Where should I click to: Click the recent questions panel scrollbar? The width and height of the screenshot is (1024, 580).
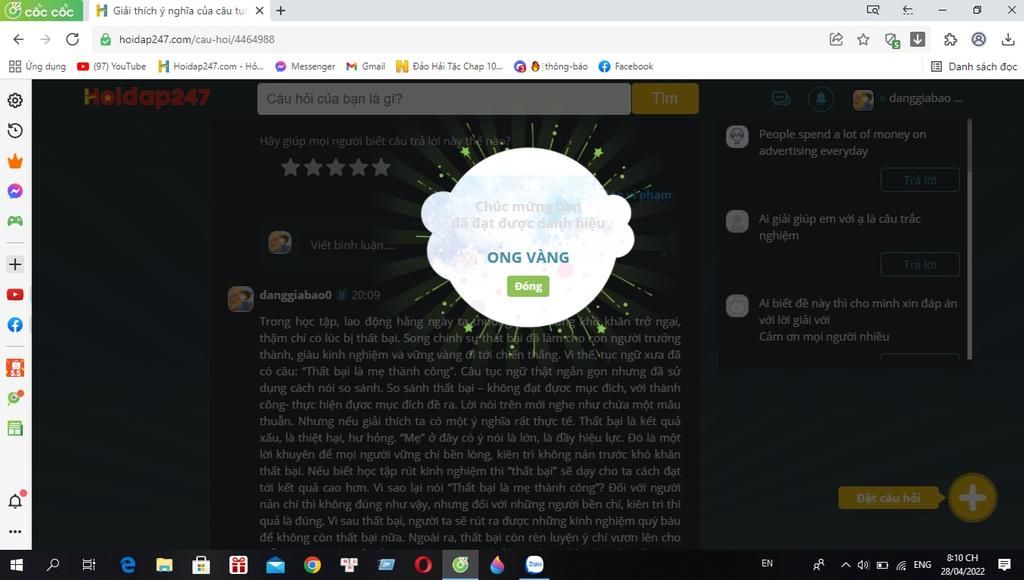[x=969, y=238]
